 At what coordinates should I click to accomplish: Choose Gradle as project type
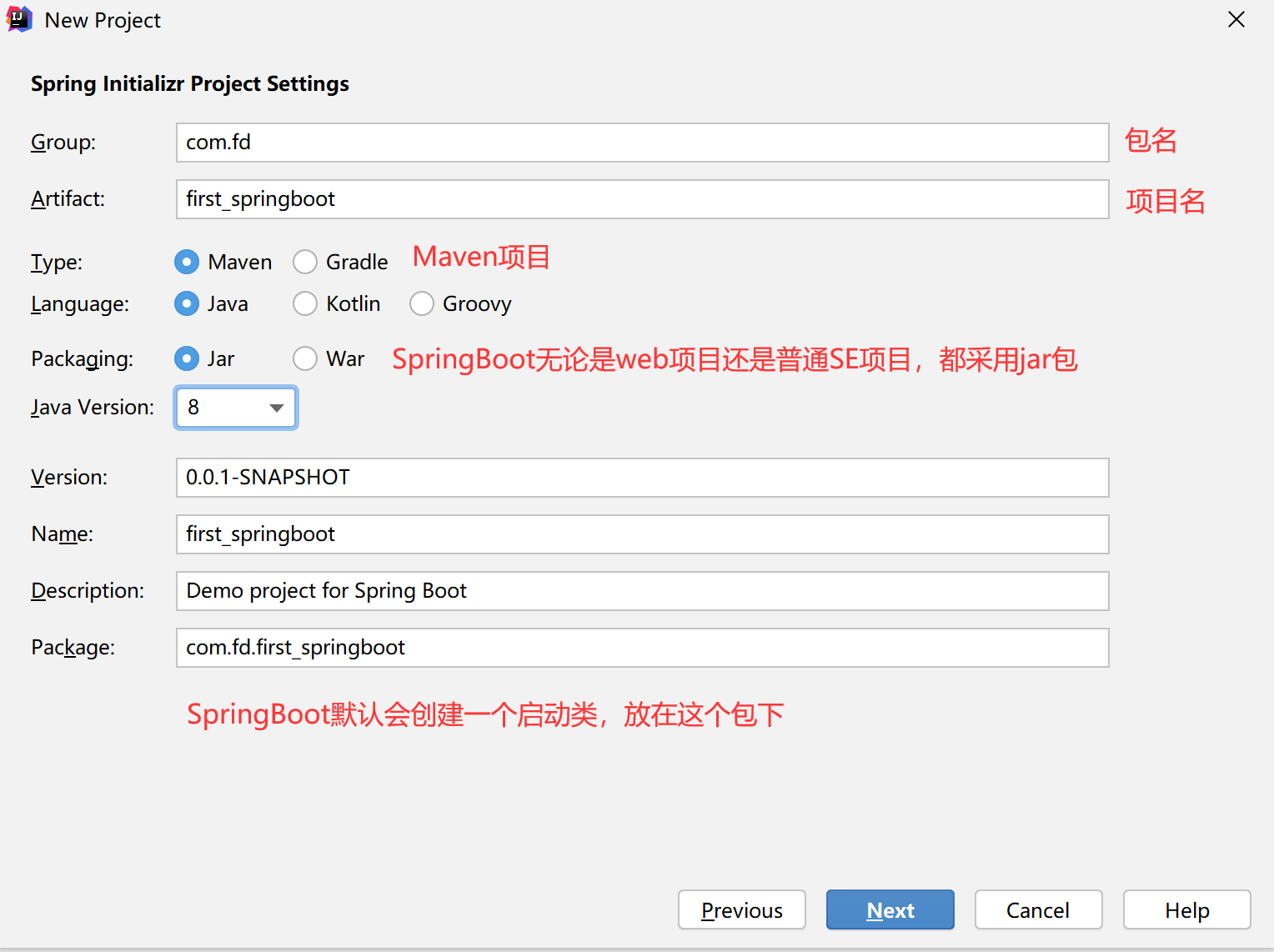pos(306,262)
